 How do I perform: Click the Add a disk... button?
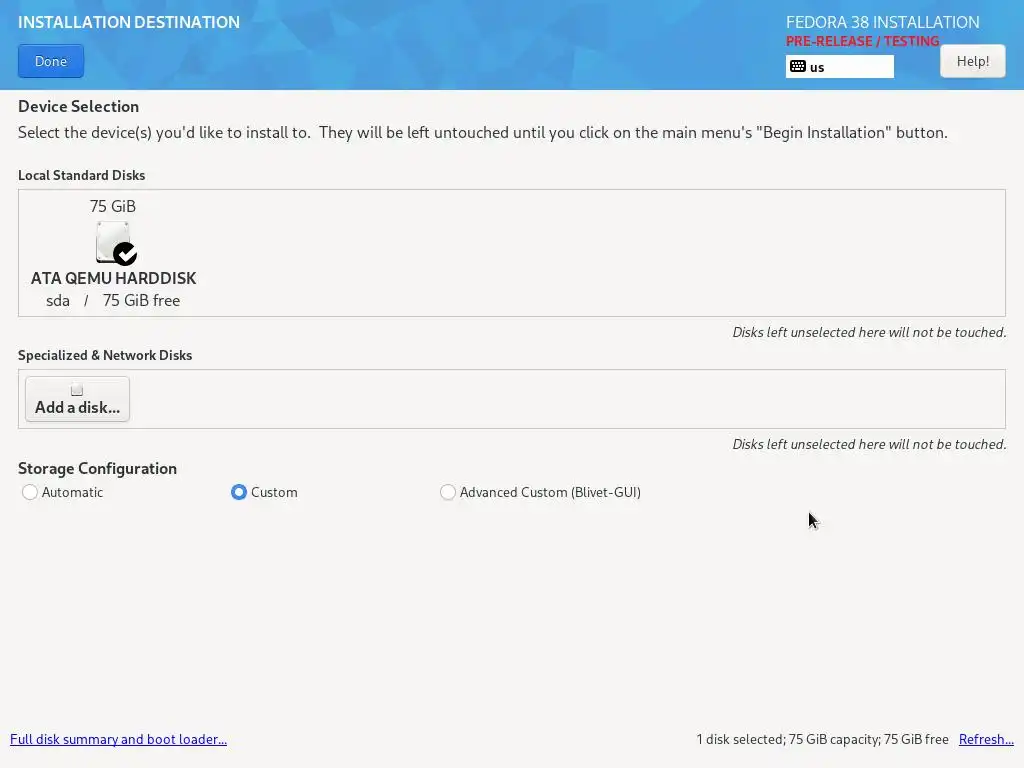(x=77, y=399)
